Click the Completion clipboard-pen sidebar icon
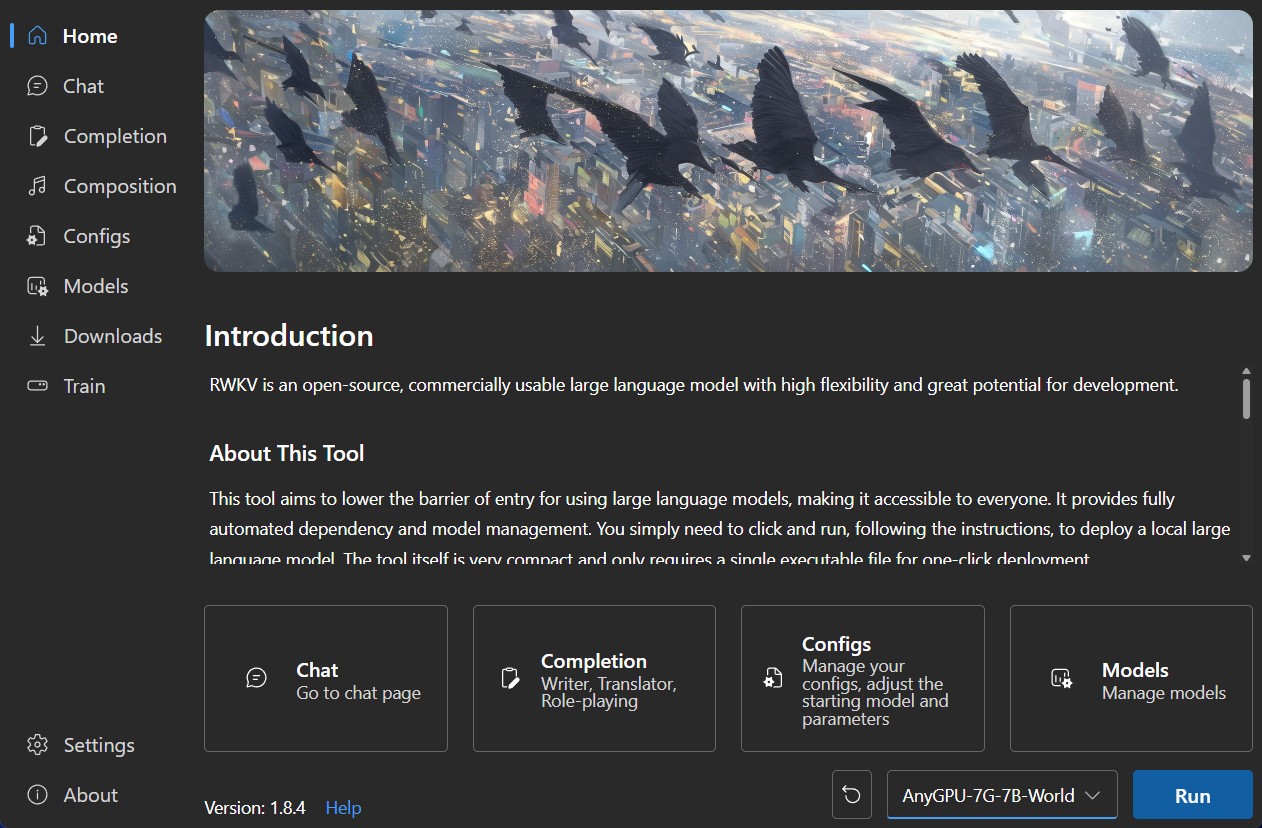 click(x=38, y=136)
